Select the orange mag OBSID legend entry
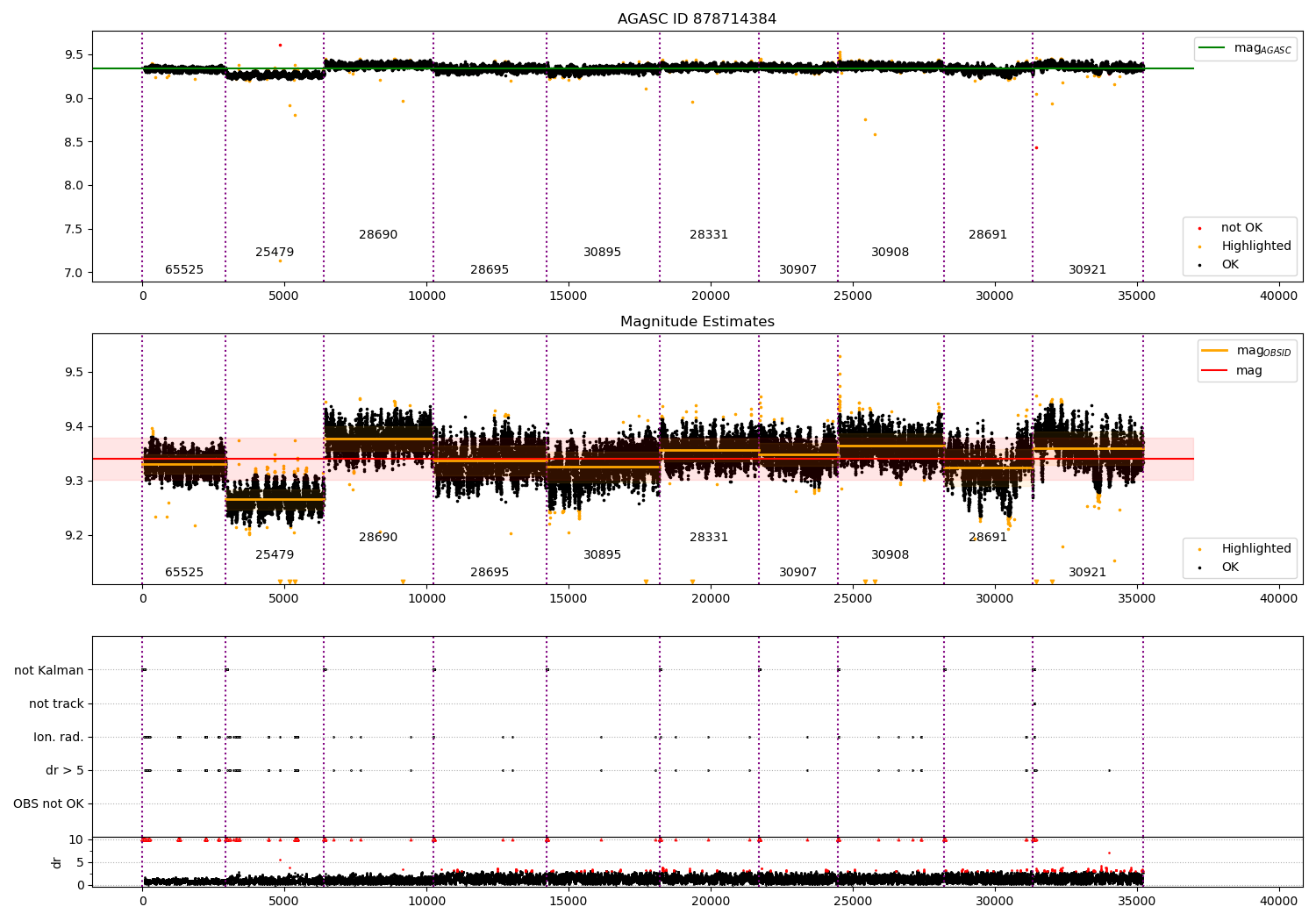1316x921 pixels. click(1246, 351)
